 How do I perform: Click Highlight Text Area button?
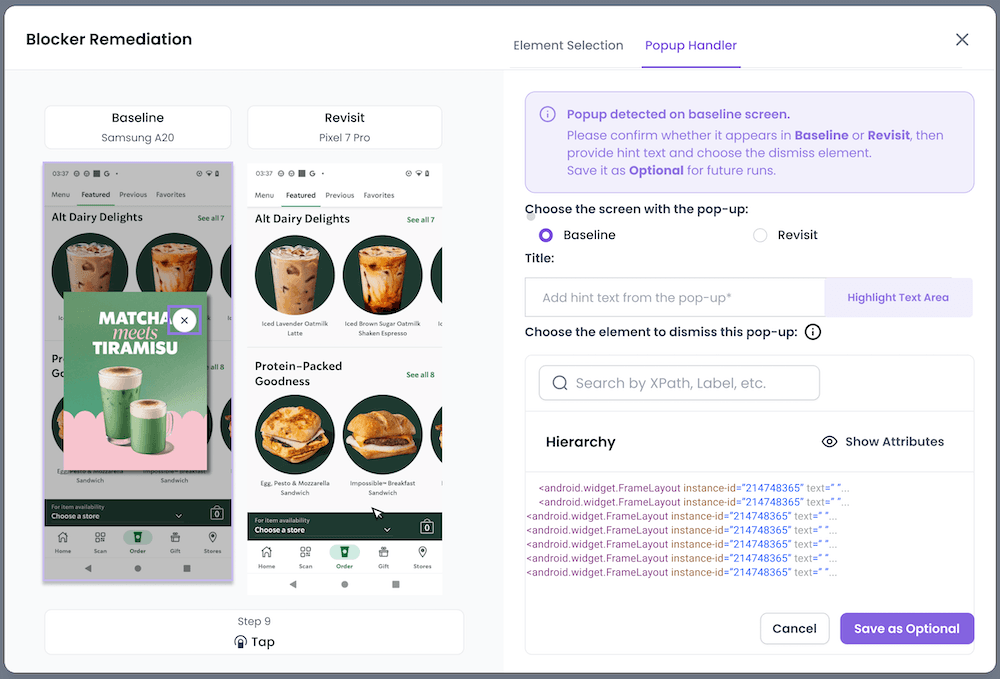[x=898, y=297]
